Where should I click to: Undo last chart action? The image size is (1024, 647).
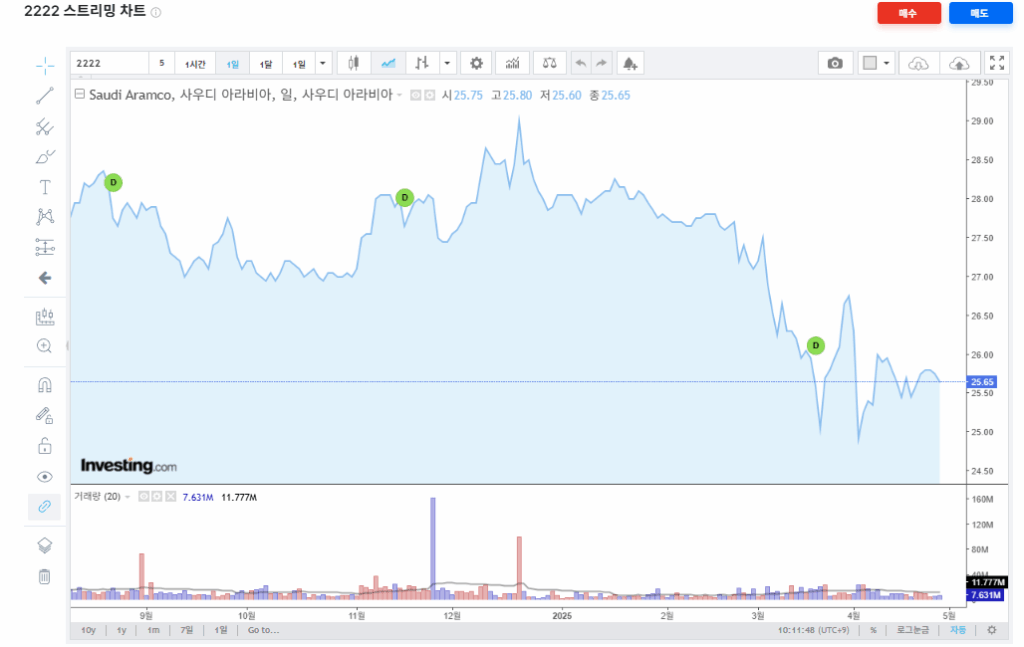click(x=581, y=63)
